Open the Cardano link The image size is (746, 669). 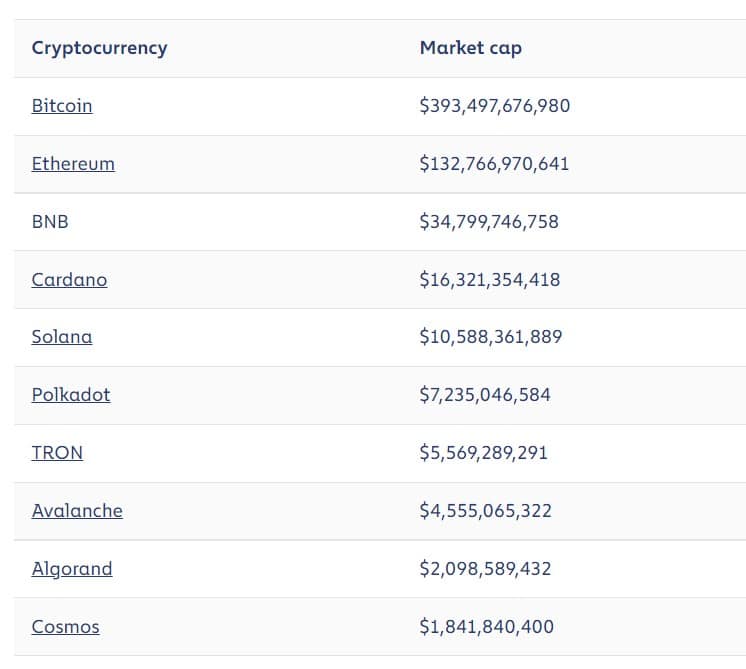click(x=69, y=280)
